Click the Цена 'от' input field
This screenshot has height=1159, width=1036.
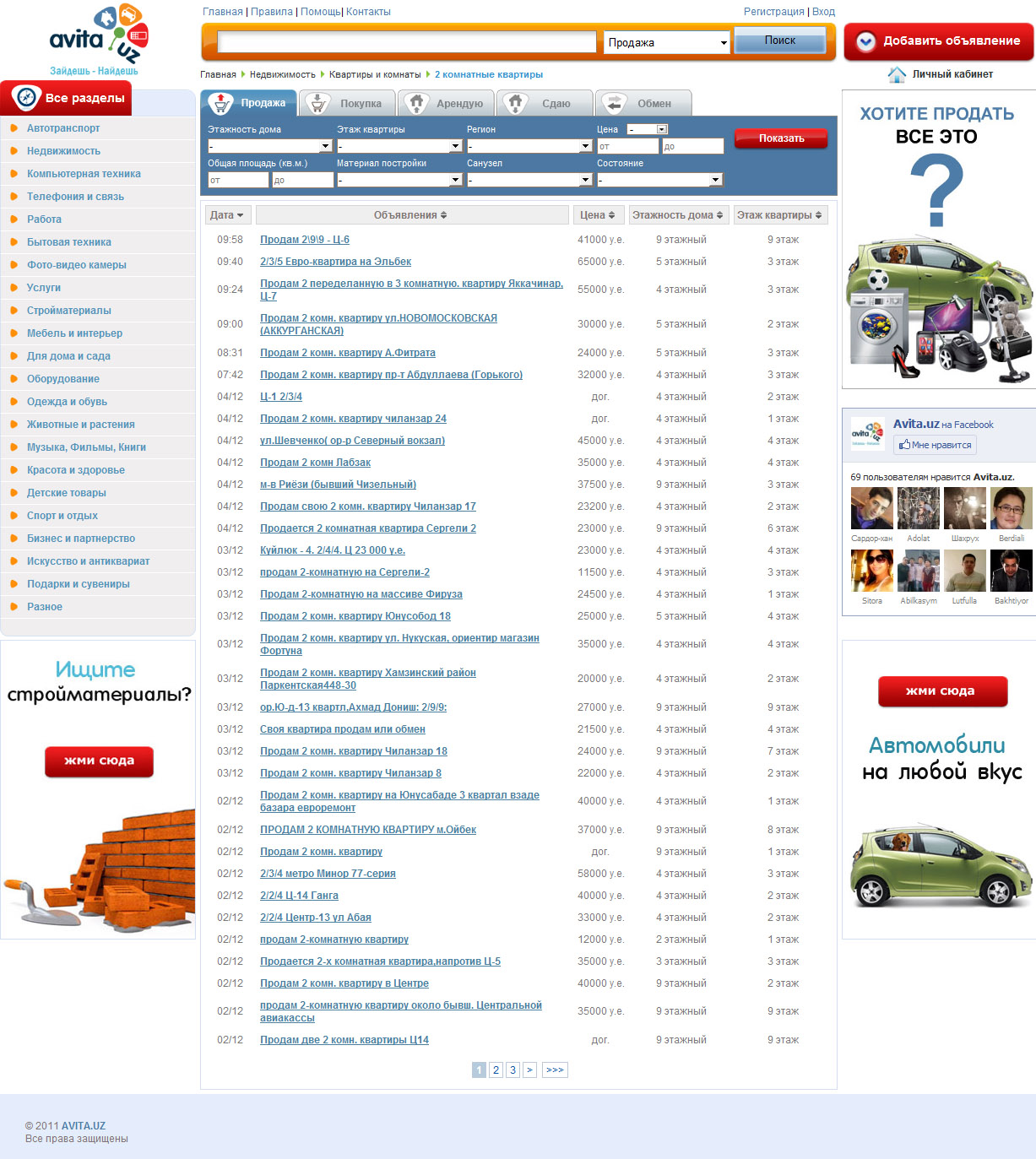click(627, 147)
